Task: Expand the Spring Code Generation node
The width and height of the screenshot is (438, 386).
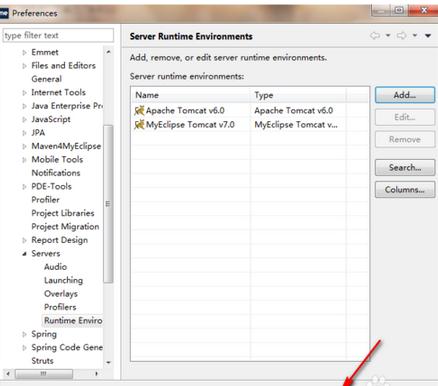Action: coord(24,348)
